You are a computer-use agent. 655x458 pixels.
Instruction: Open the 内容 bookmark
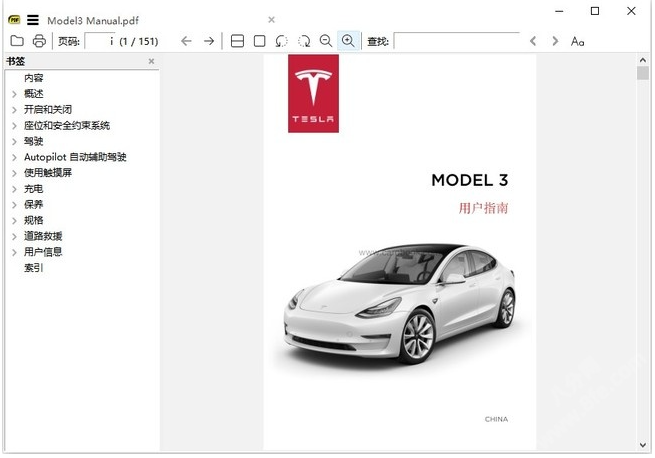33,78
